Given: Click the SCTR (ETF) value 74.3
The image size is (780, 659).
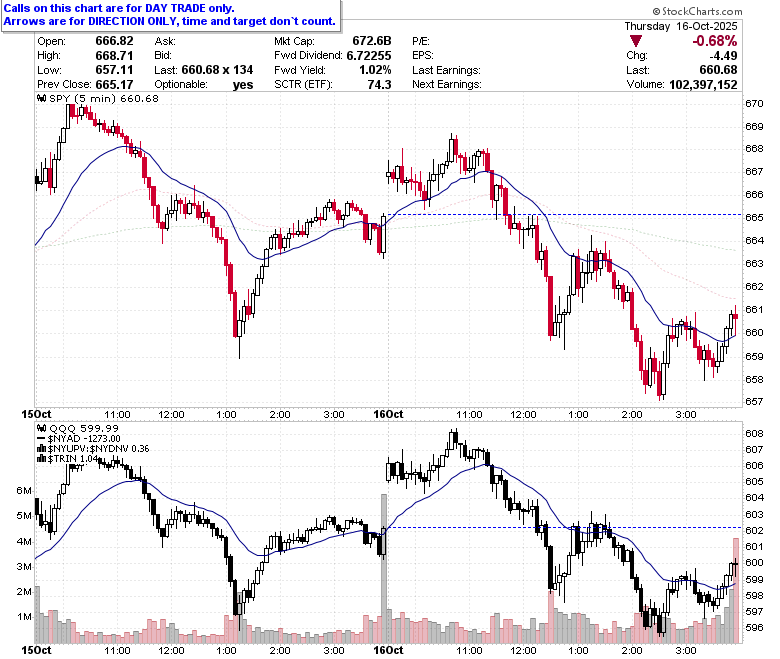Looking at the screenshot, I should coord(379,85).
